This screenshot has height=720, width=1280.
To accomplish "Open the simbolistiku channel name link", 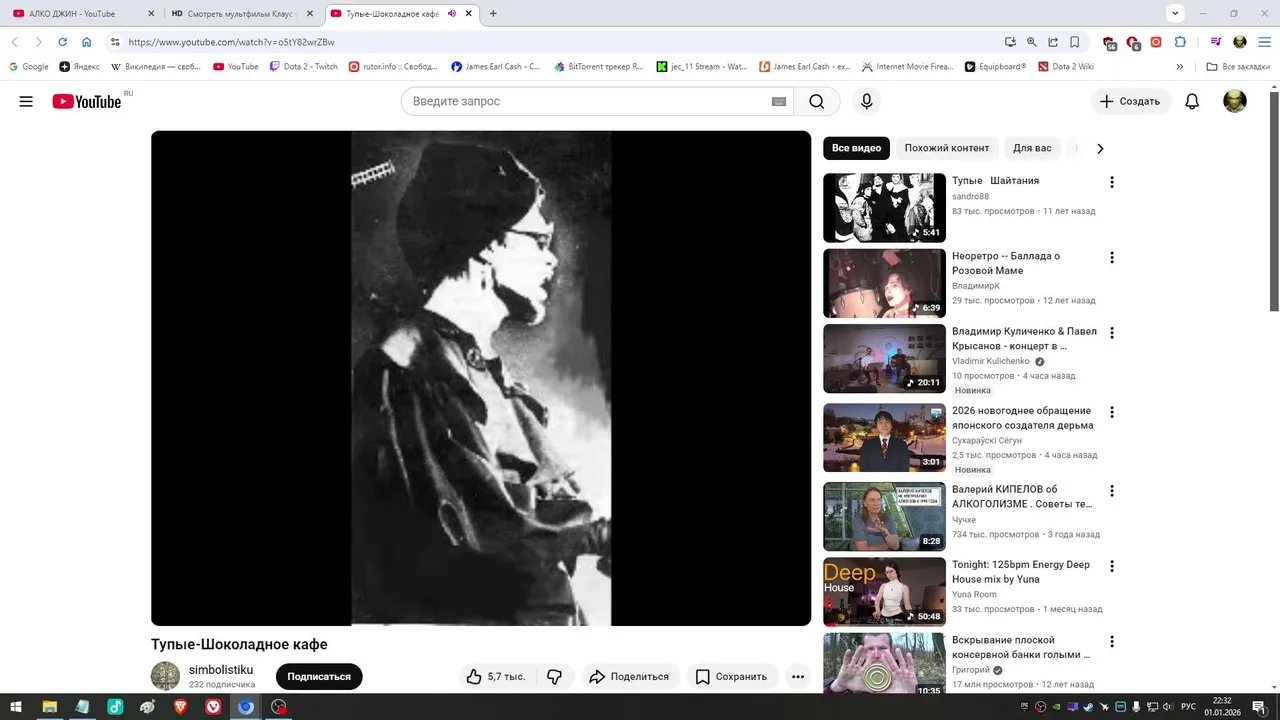I will tap(221, 670).
